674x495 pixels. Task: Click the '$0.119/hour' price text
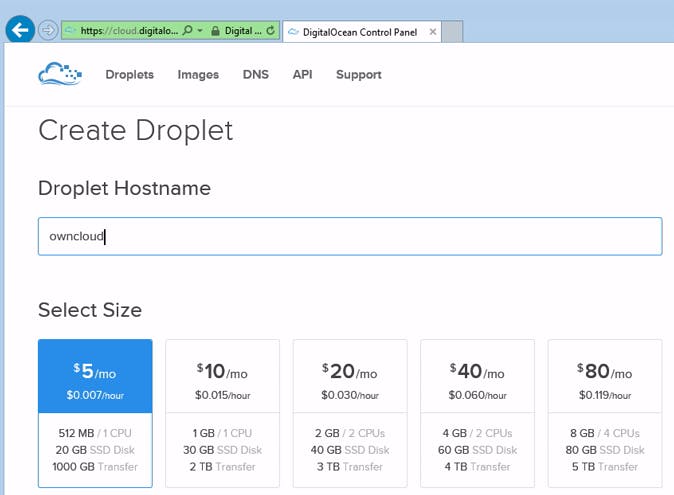coord(605,395)
